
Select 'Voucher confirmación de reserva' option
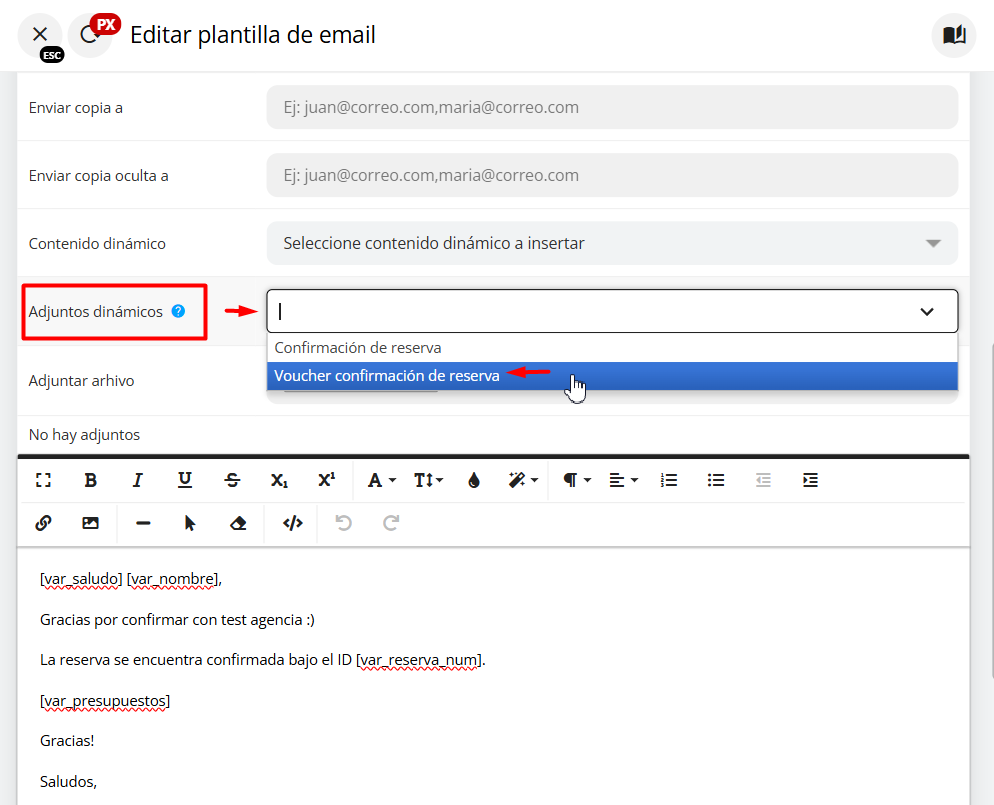(x=387, y=376)
